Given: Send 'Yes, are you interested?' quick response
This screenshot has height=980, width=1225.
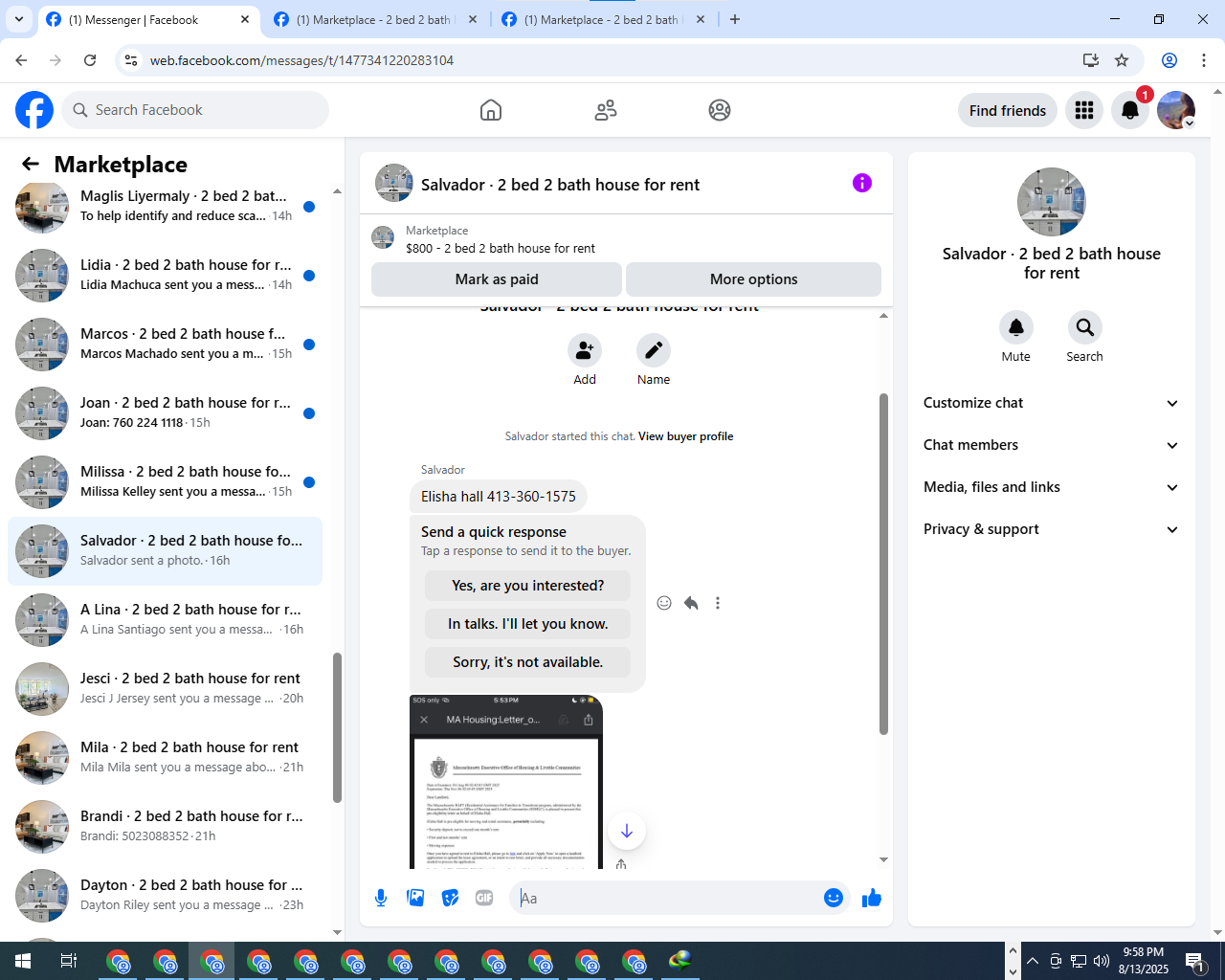Looking at the screenshot, I should click(527, 586).
